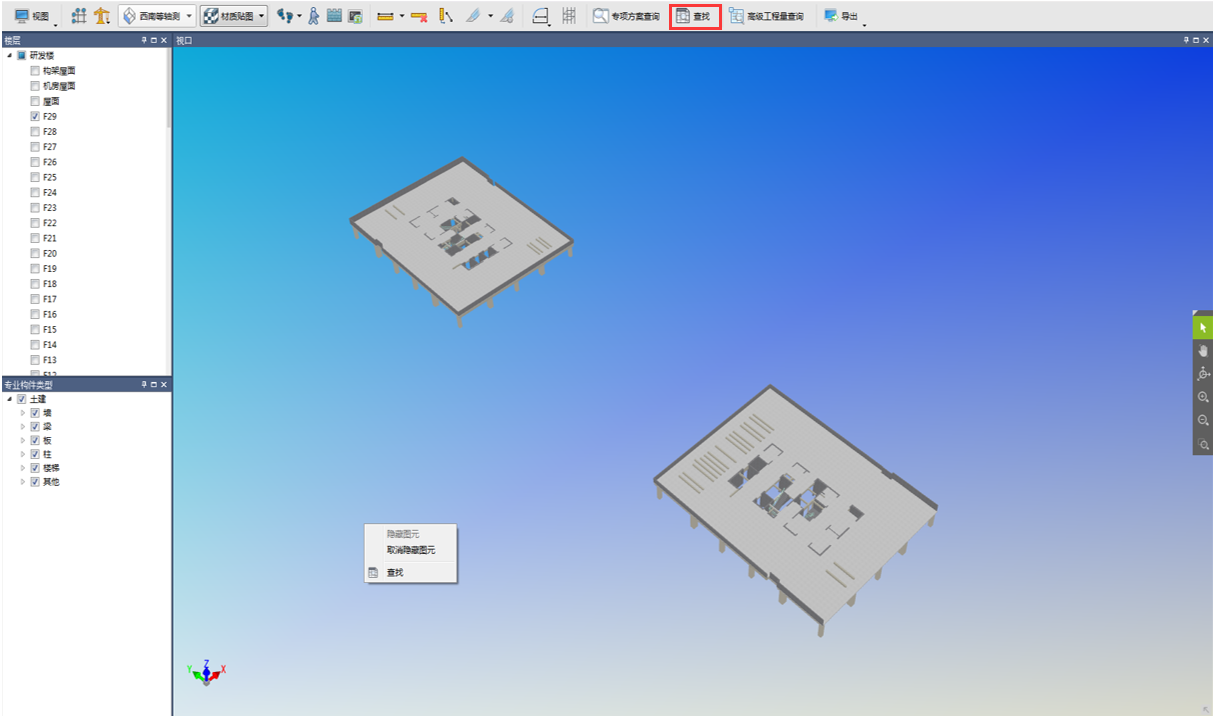
Task: Pin the 视口 viewport panel with pushpin icon
Action: [1186, 40]
